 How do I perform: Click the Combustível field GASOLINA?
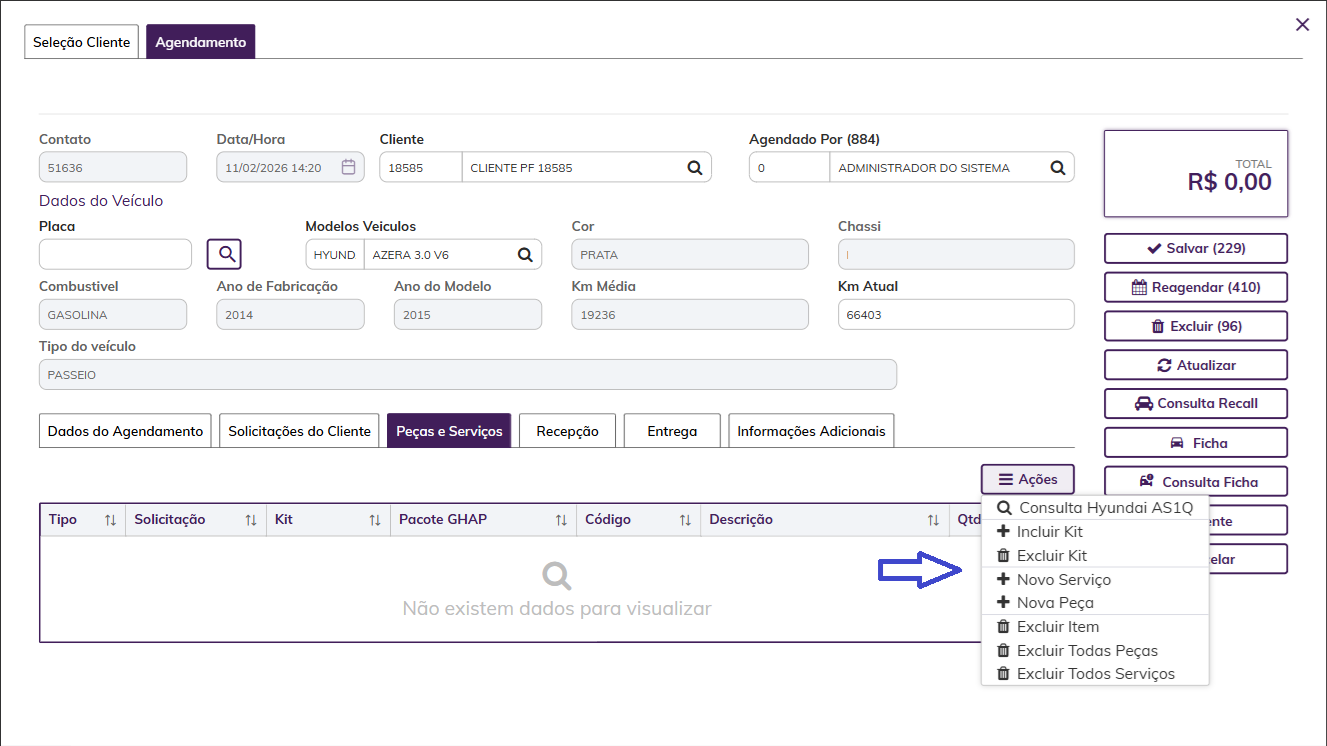click(x=113, y=315)
